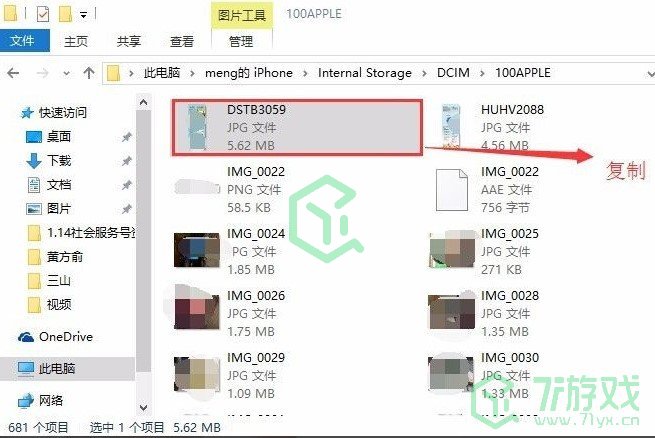
Task: Expand the address bar history dropdown
Action: tap(650, 73)
